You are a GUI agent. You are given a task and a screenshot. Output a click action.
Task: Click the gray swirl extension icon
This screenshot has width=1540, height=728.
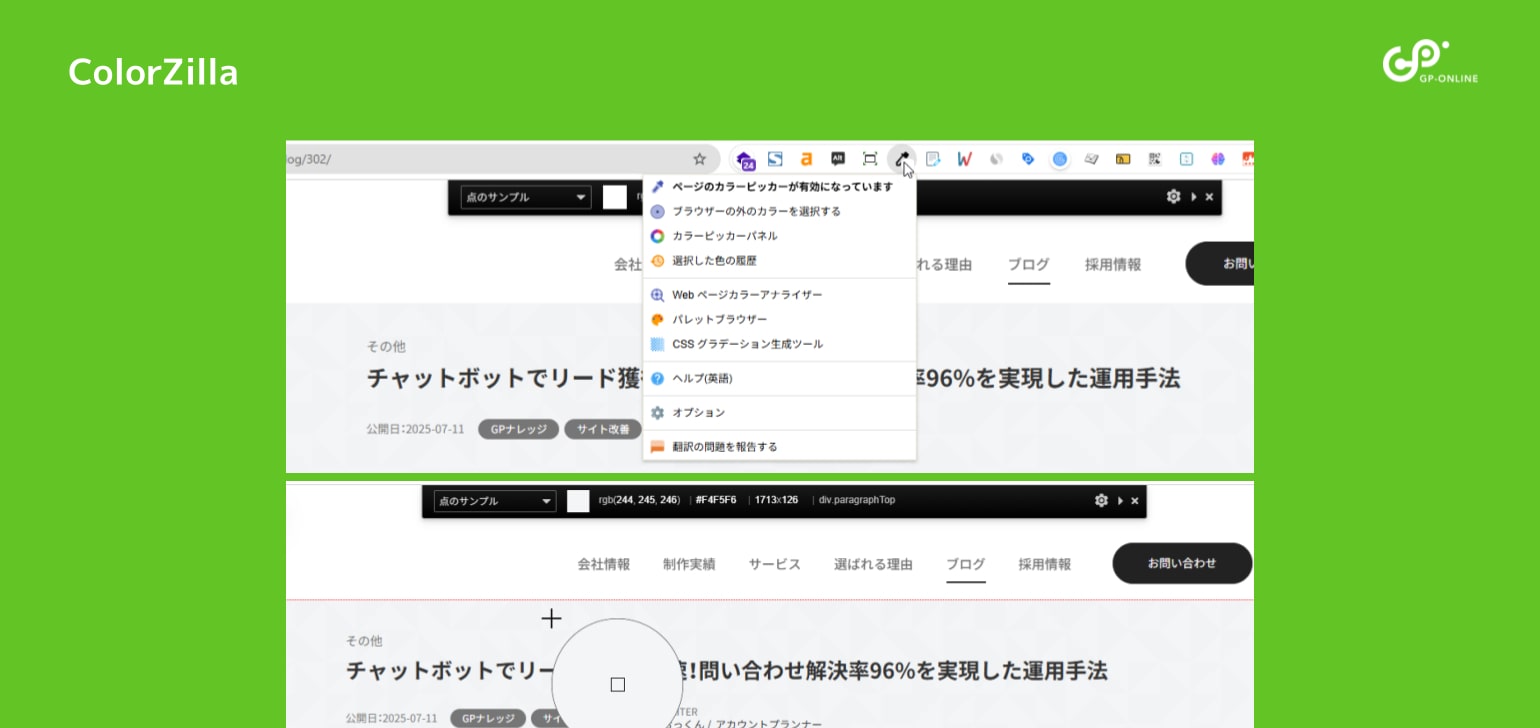coord(996,159)
